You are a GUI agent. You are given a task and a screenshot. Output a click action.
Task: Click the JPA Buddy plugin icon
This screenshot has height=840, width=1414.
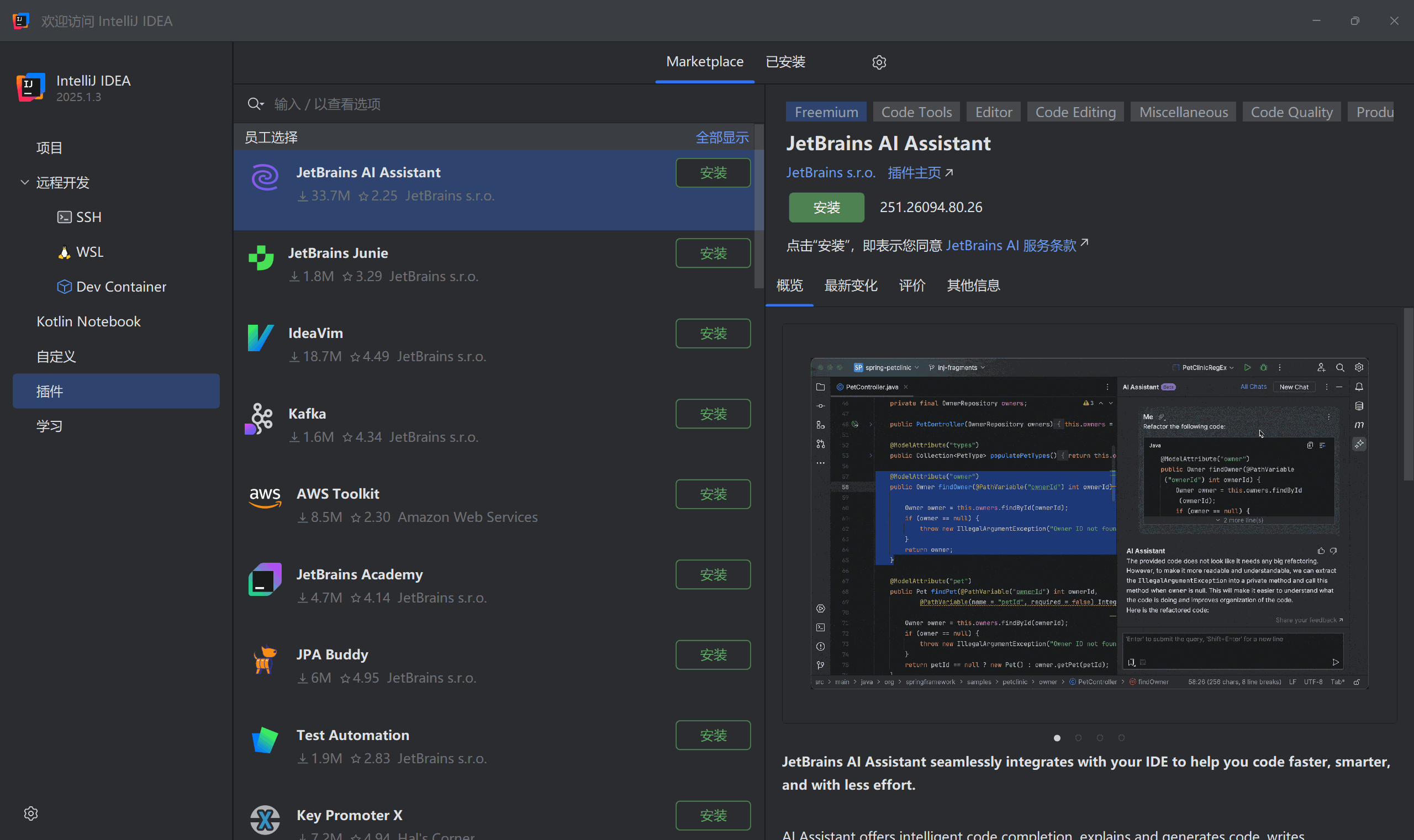click(x=265, y=660)
